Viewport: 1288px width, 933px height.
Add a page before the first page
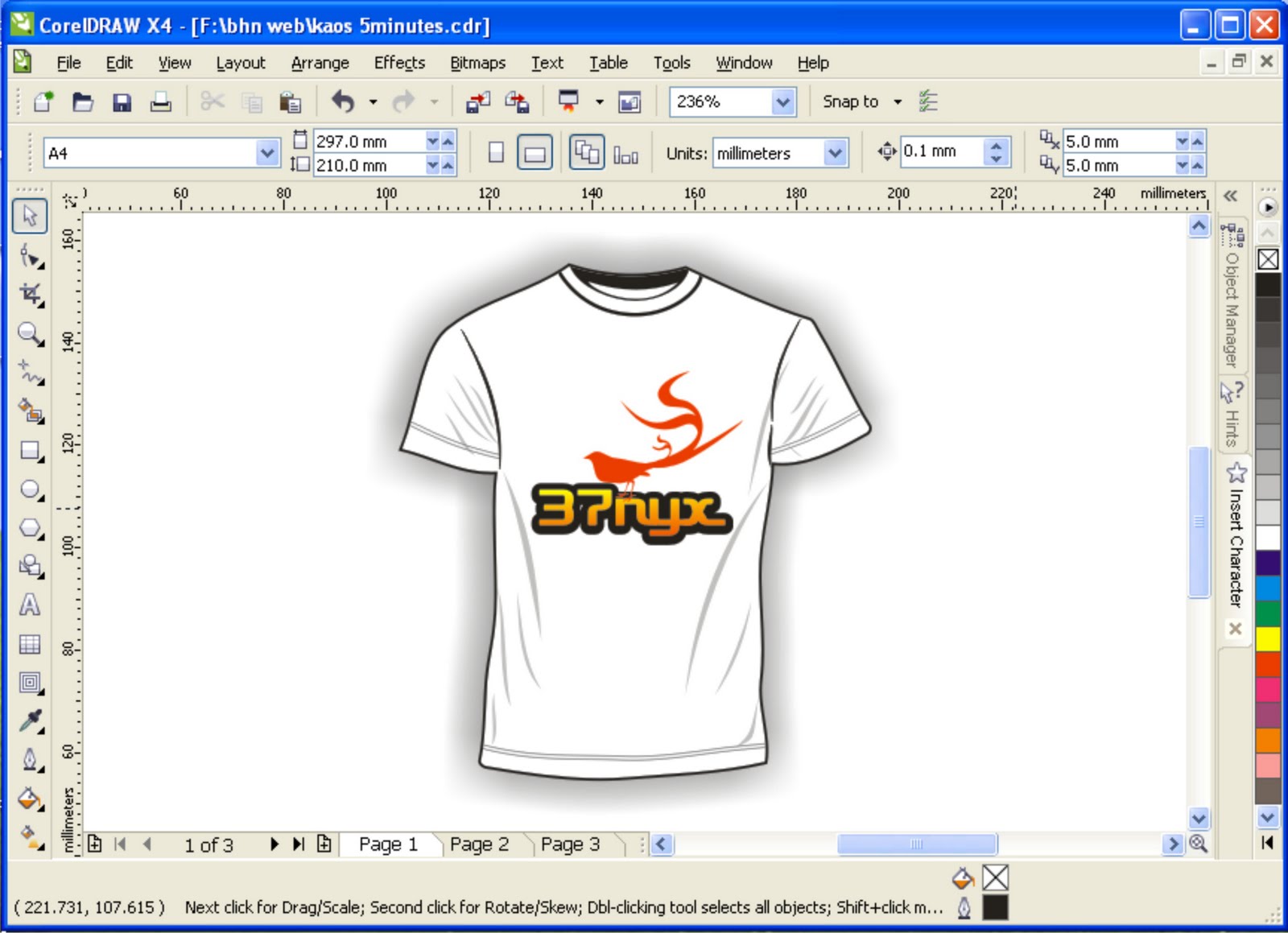(x=95, y=844)
